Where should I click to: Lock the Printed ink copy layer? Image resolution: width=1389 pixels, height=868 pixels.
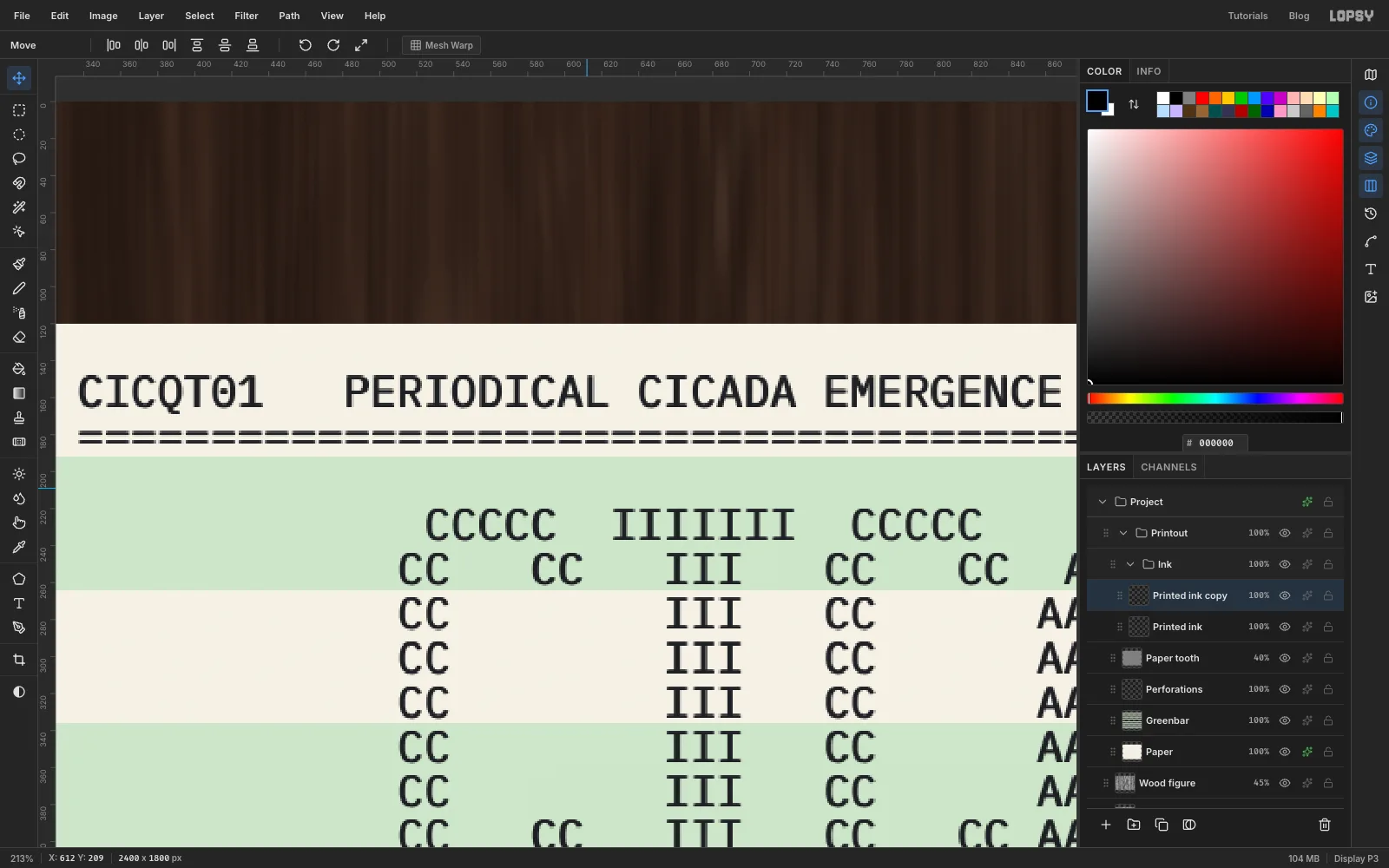point(1328,595)
